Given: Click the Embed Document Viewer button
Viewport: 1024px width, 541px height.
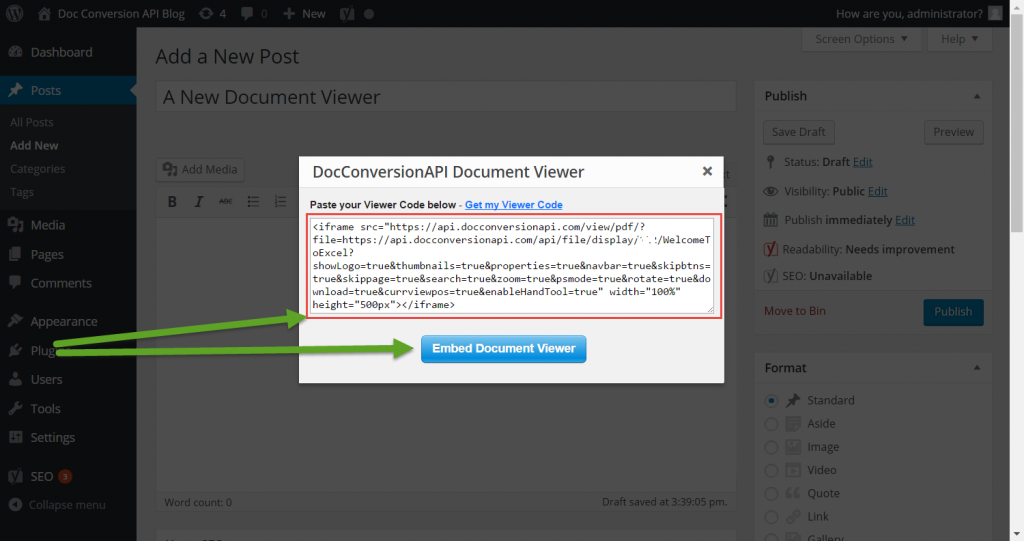Looking at the screenshot, I should click(x=504, y=348).
